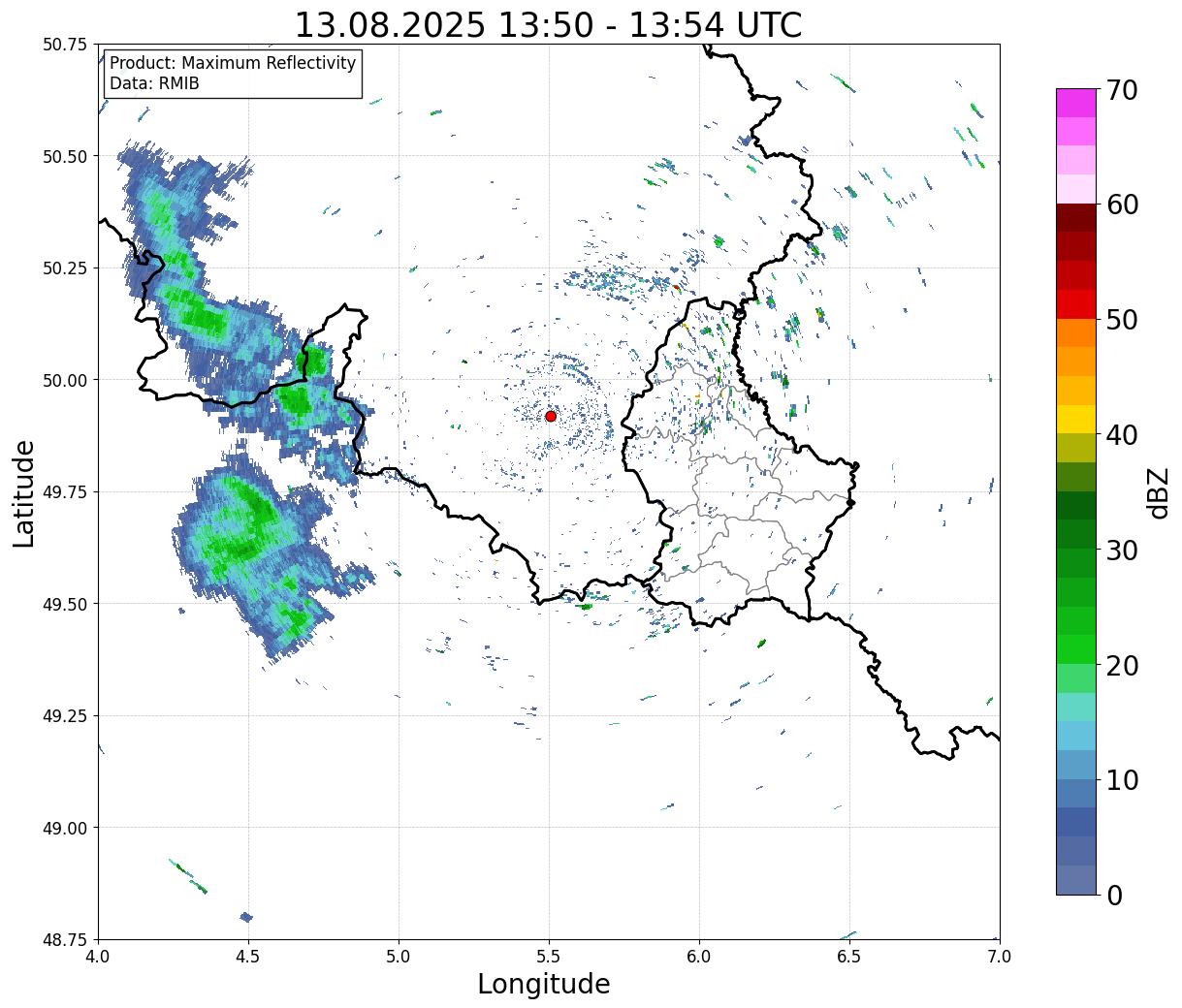Click the bright green colorbar swatch above 20

1076,649
